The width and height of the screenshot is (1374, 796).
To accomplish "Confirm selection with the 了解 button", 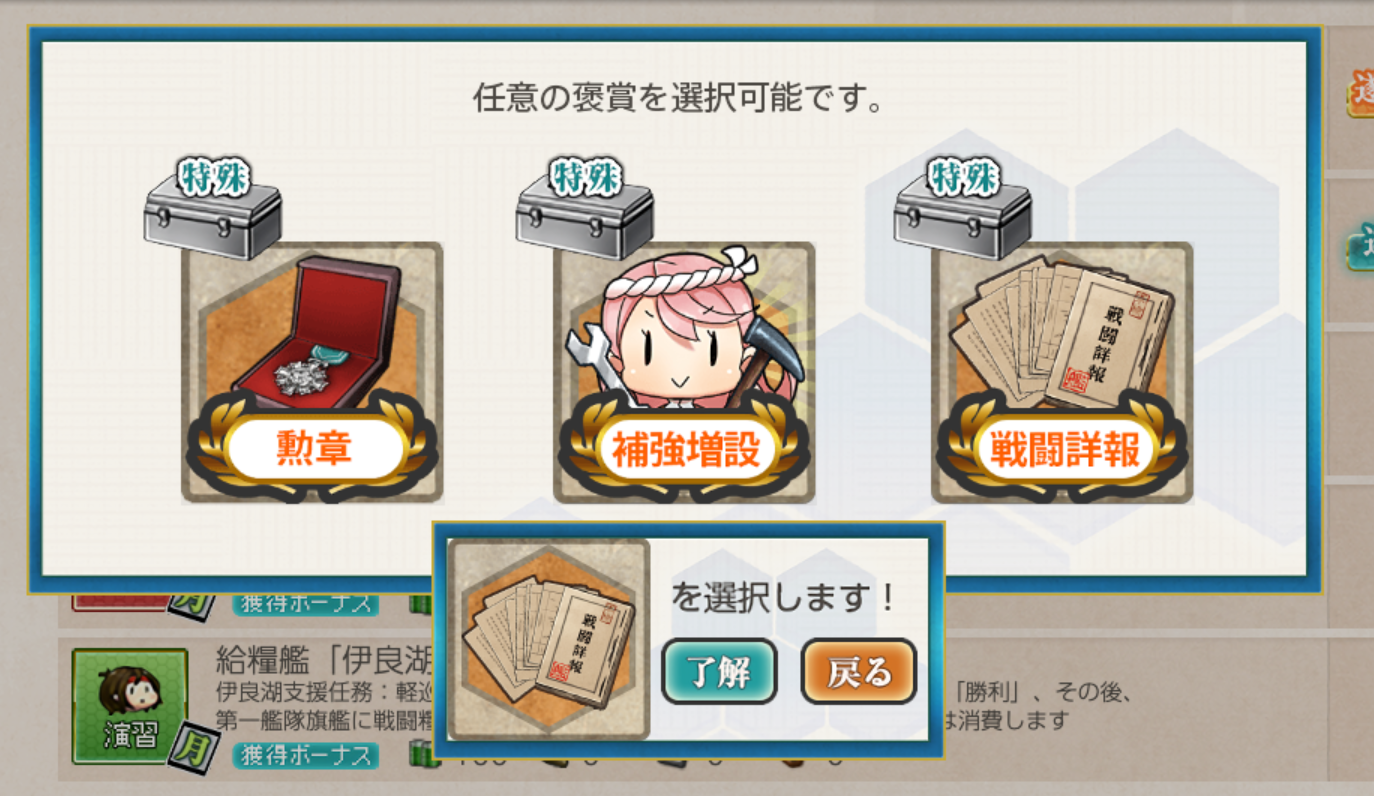I will pos(719,672).
